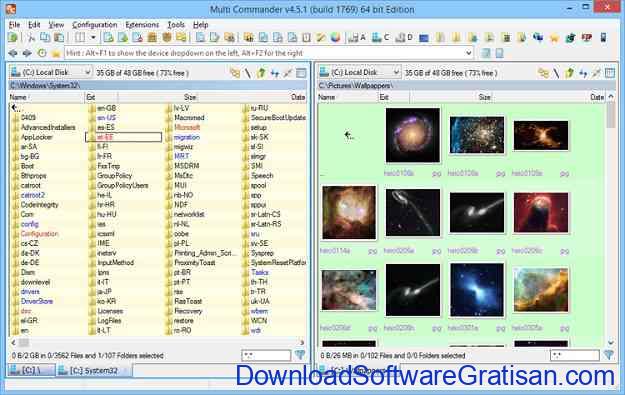
Task: Open the right panel Local Disk drive dropdown
Action: pos(359,73)
